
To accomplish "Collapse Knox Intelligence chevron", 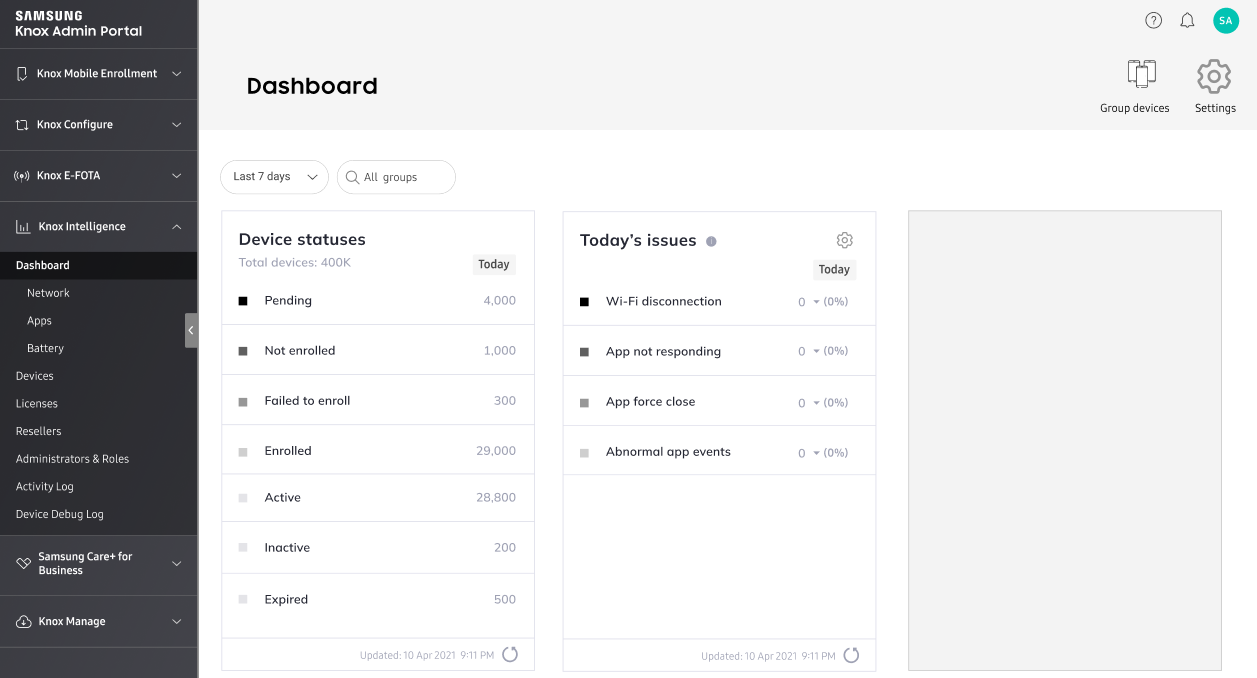I will (177, 227).
